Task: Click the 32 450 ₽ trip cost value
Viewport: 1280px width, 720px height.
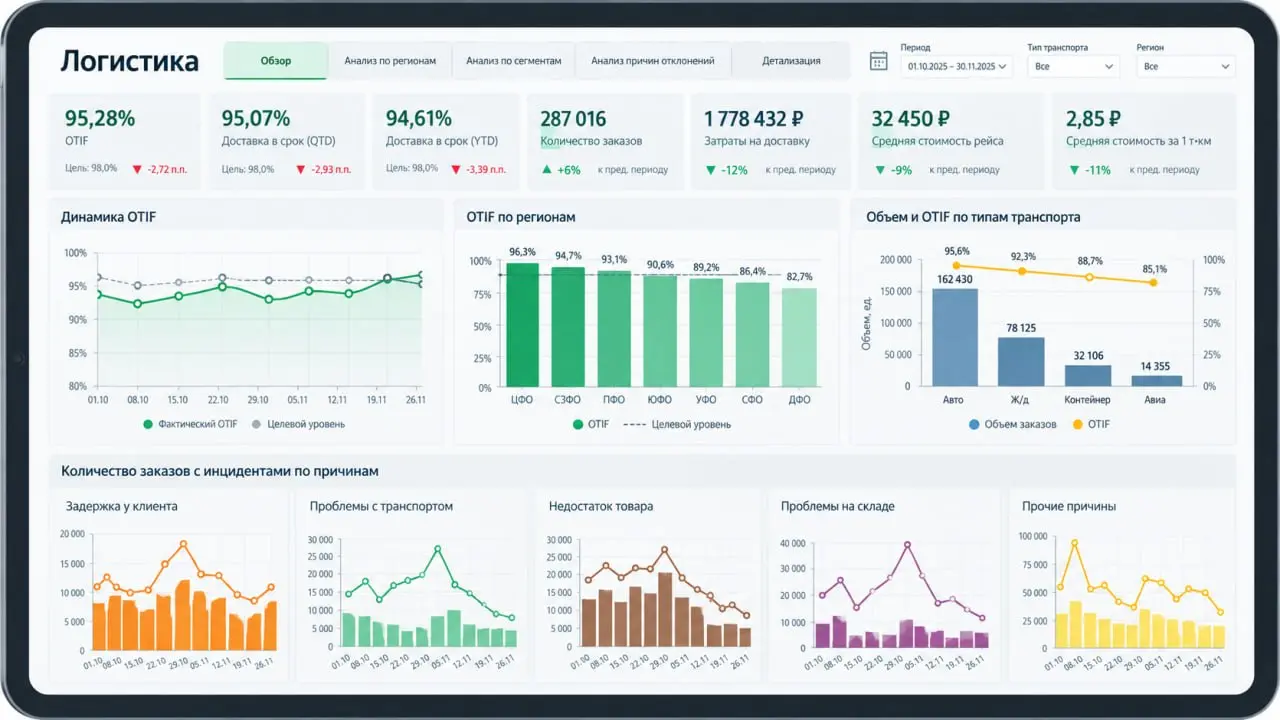Action: pyautogui.click(x=911, y=119)
